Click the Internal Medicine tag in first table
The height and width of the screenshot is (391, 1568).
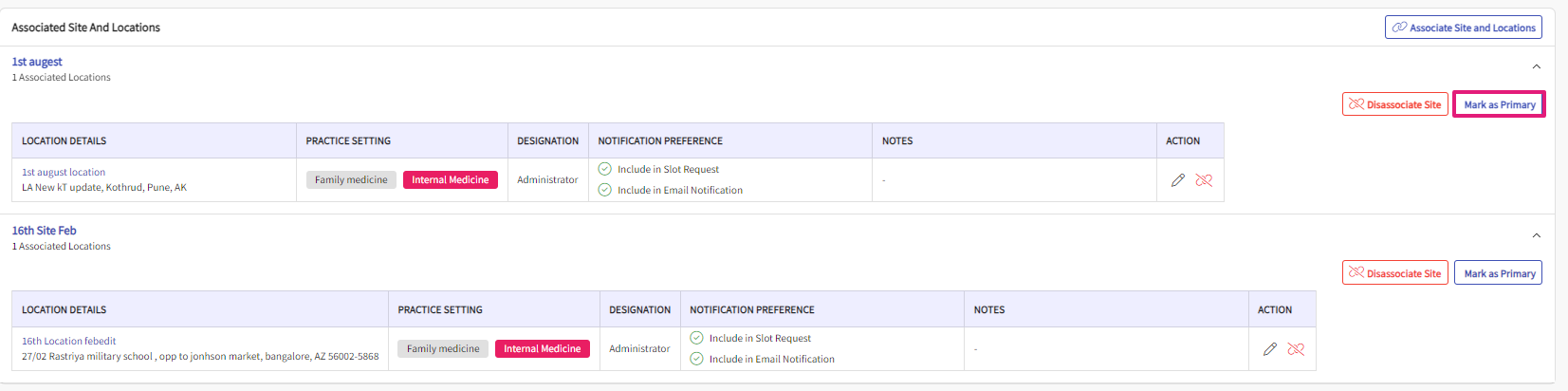451,180
